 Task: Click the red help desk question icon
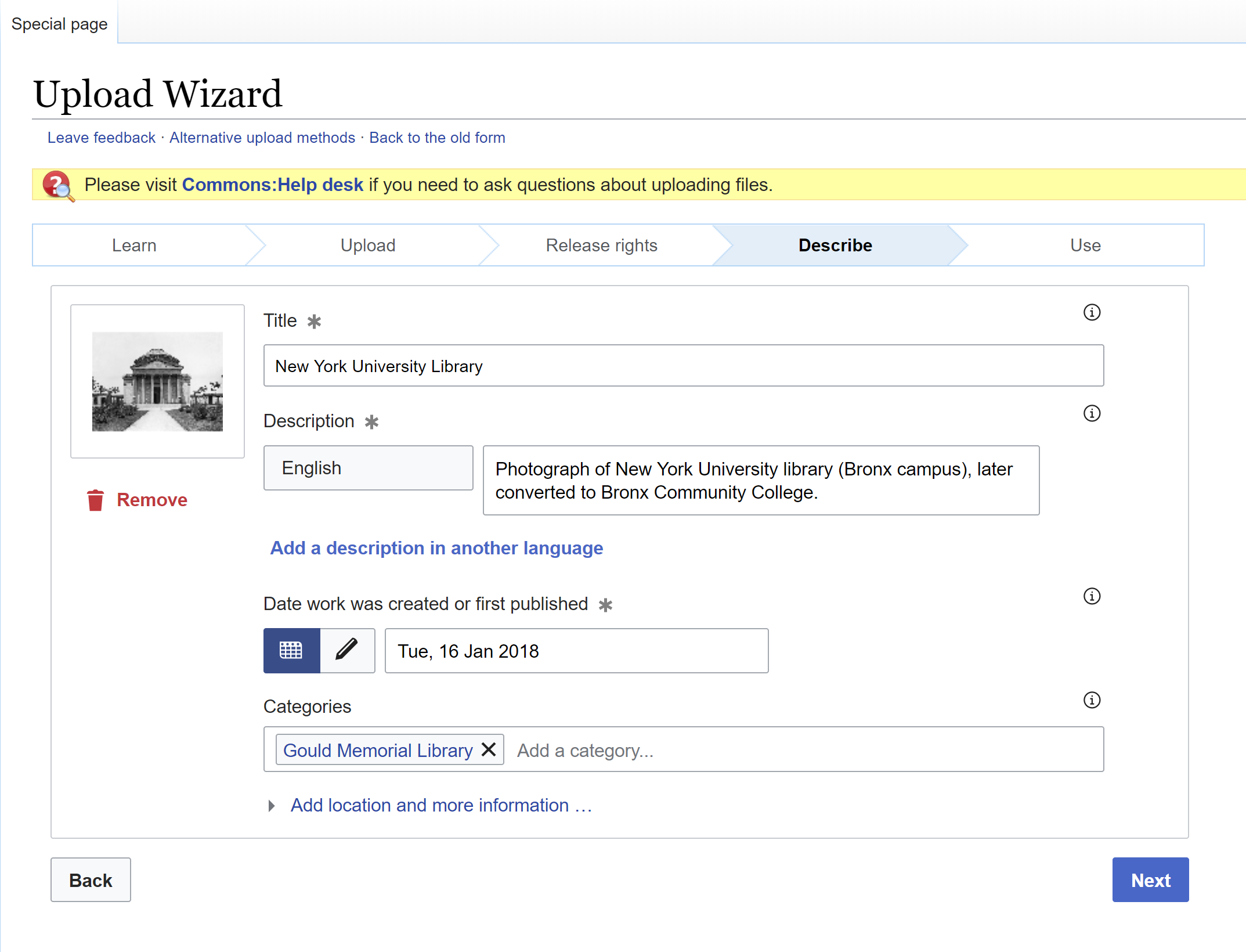tap(57, 186)
